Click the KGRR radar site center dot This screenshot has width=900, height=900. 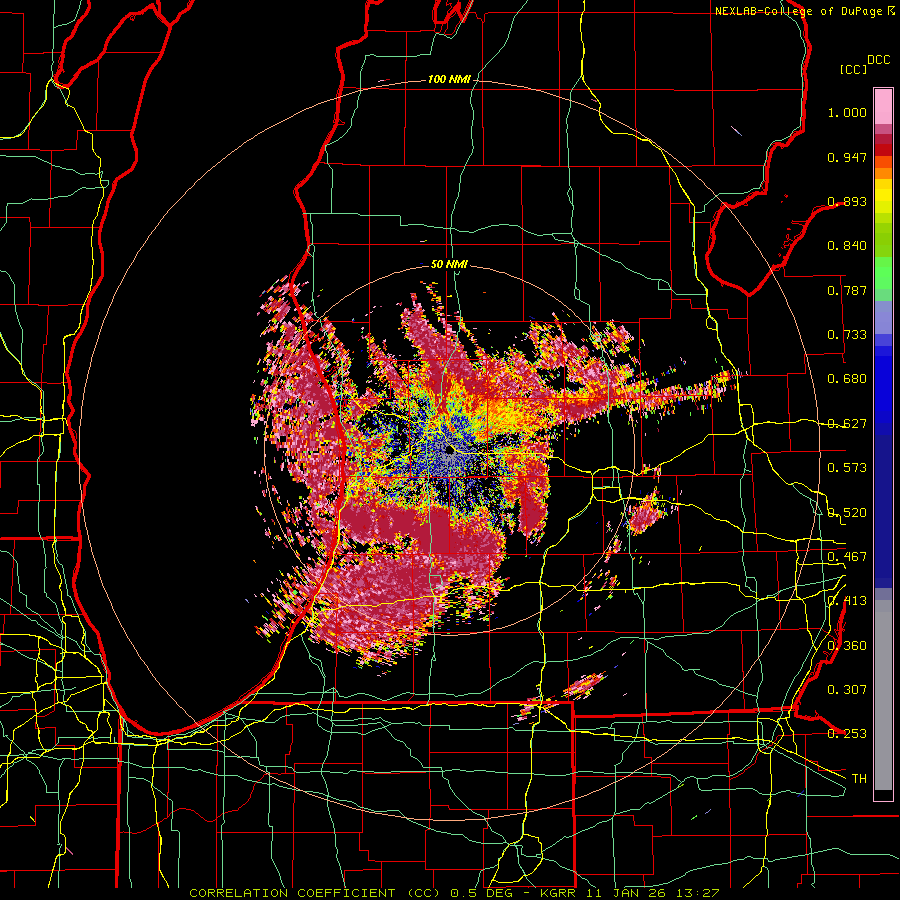coord(449,449)
